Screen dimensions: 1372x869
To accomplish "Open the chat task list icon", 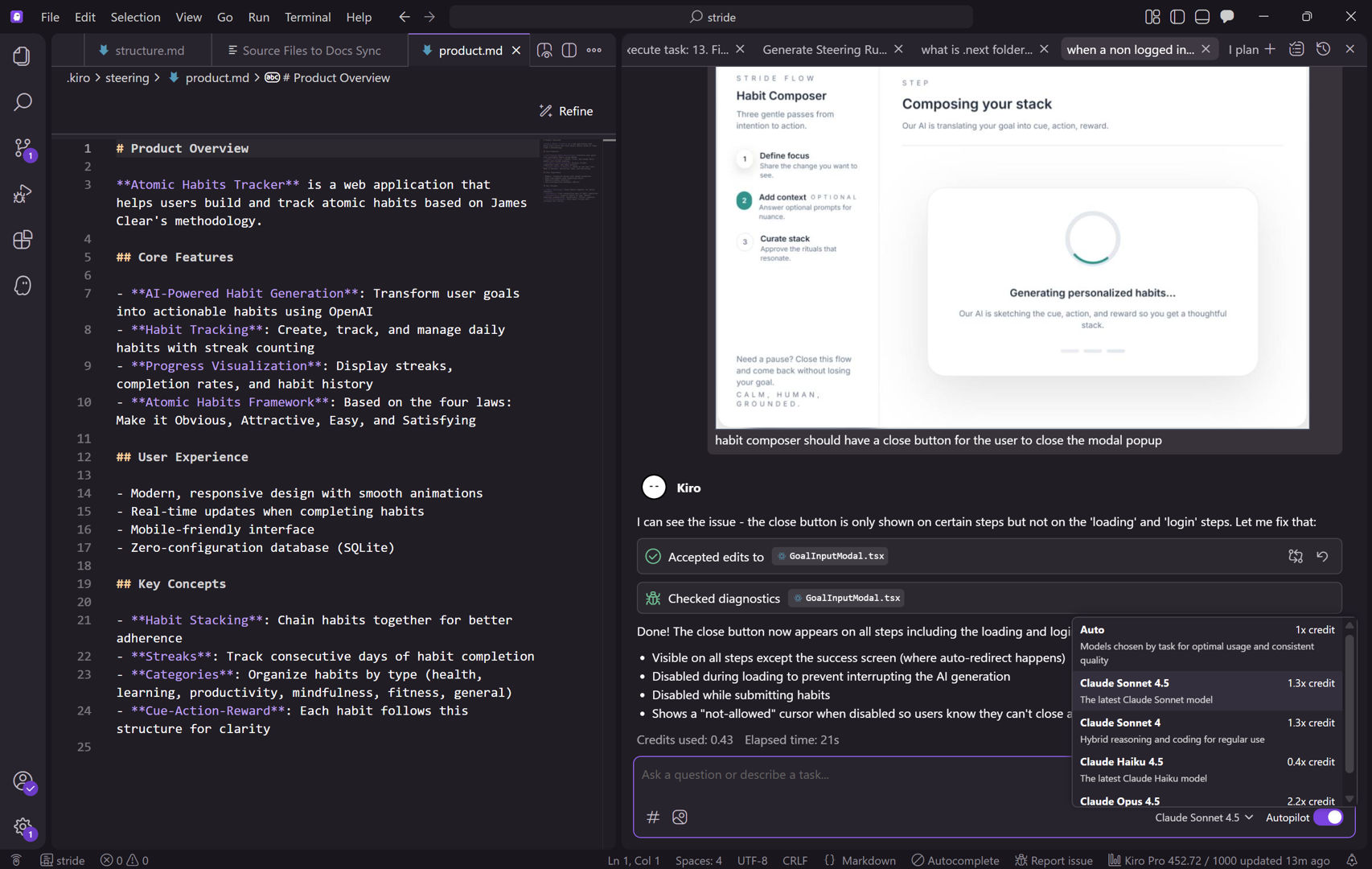I will [1296, 49].
